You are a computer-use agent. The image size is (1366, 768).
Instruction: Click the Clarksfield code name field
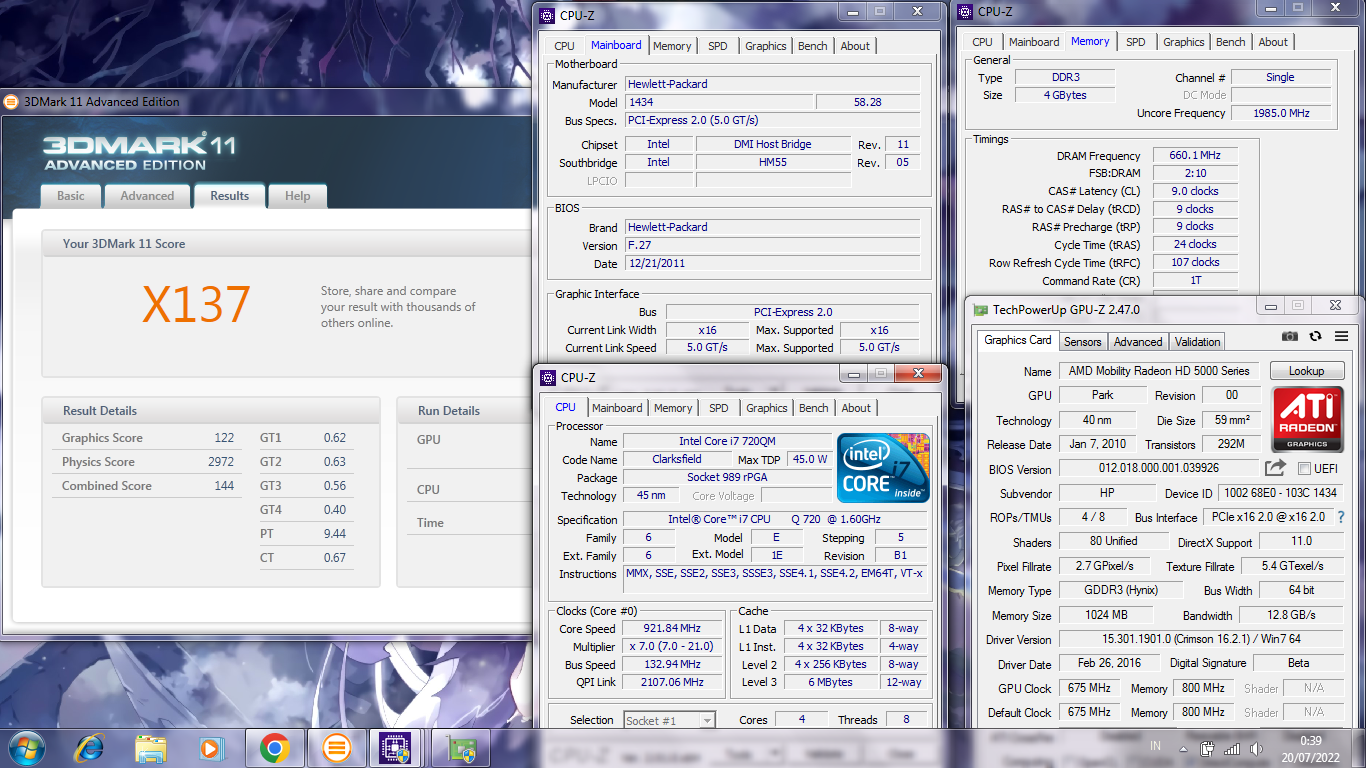[676, 460]
